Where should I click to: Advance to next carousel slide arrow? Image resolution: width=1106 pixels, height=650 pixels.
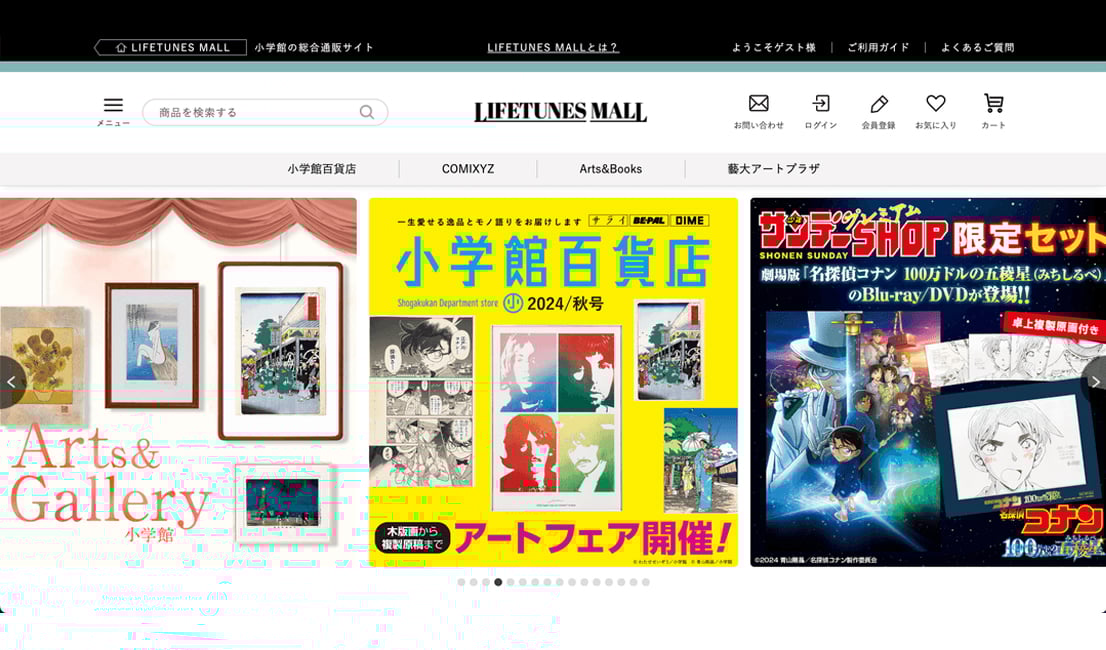coord(1095,382)
